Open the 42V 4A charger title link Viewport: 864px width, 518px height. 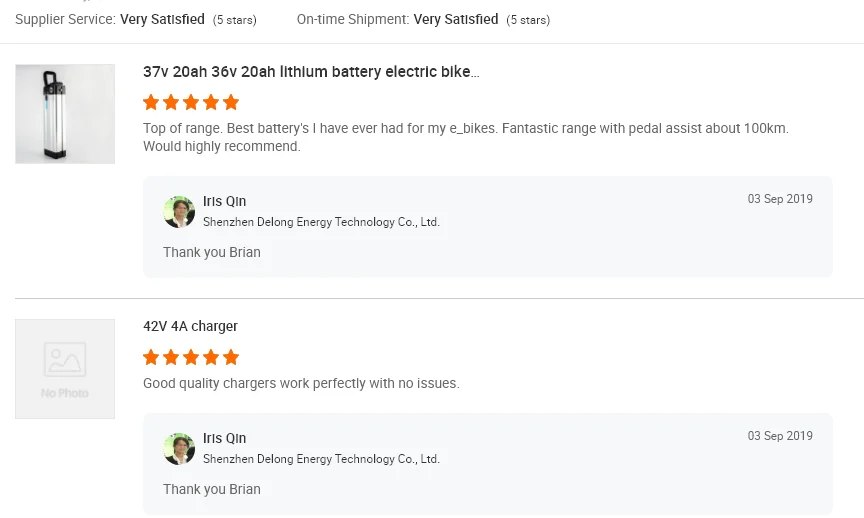190,327
